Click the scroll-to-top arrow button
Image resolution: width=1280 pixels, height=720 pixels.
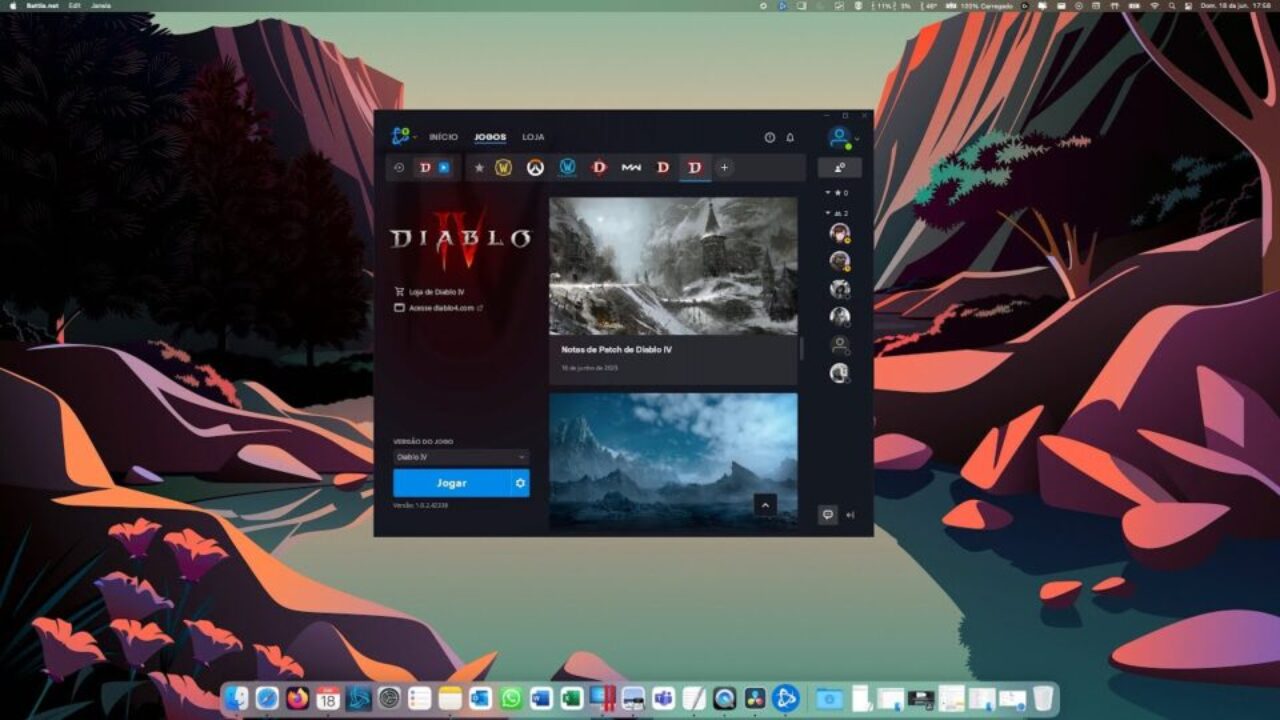click(766, 505)
